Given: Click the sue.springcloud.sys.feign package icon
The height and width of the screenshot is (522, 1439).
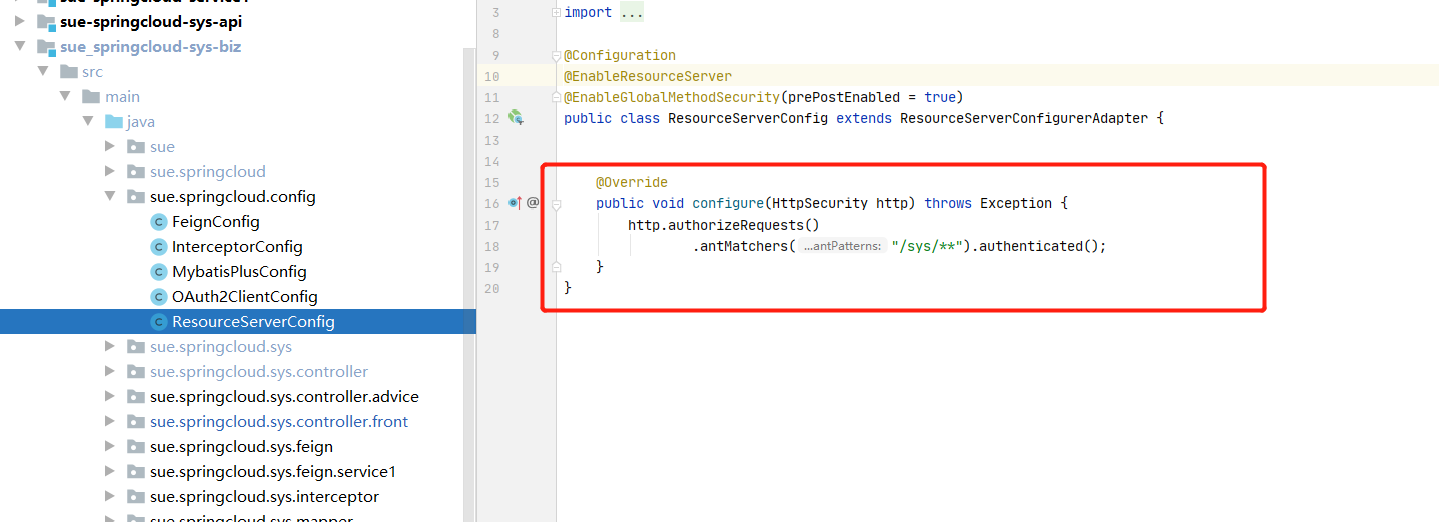Looking at the screenshot, I should (136, 447).
